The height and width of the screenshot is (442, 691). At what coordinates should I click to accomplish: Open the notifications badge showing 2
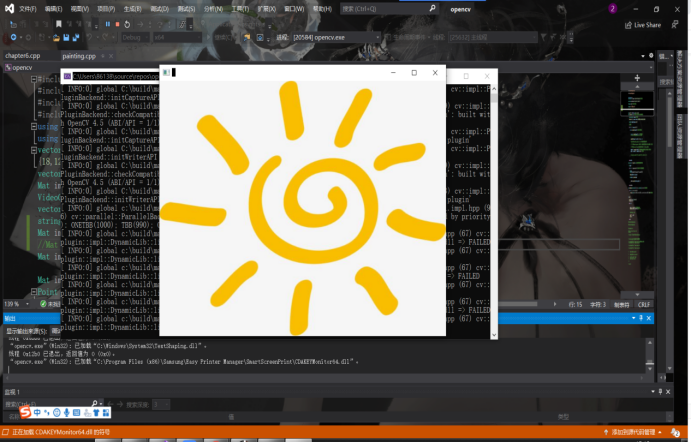point(613,8)
